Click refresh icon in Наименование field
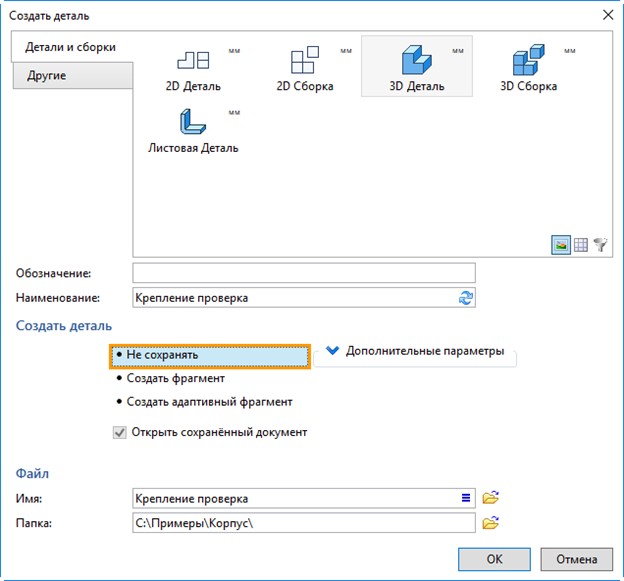The width and height of the screenshot is (624, 581). [466, 298]
